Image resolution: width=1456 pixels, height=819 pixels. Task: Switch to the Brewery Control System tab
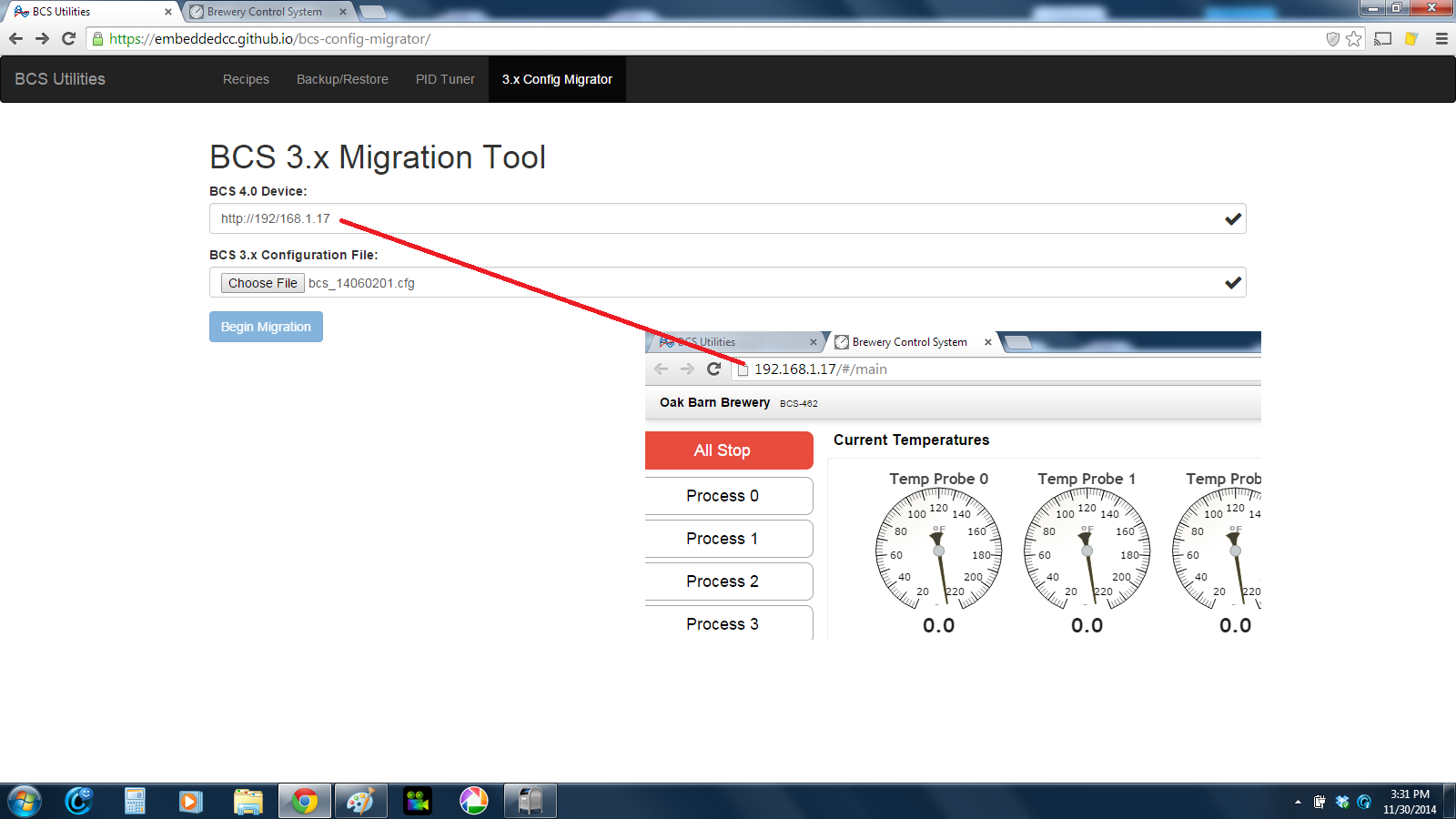pyautogui.click(x=264, y=12)
